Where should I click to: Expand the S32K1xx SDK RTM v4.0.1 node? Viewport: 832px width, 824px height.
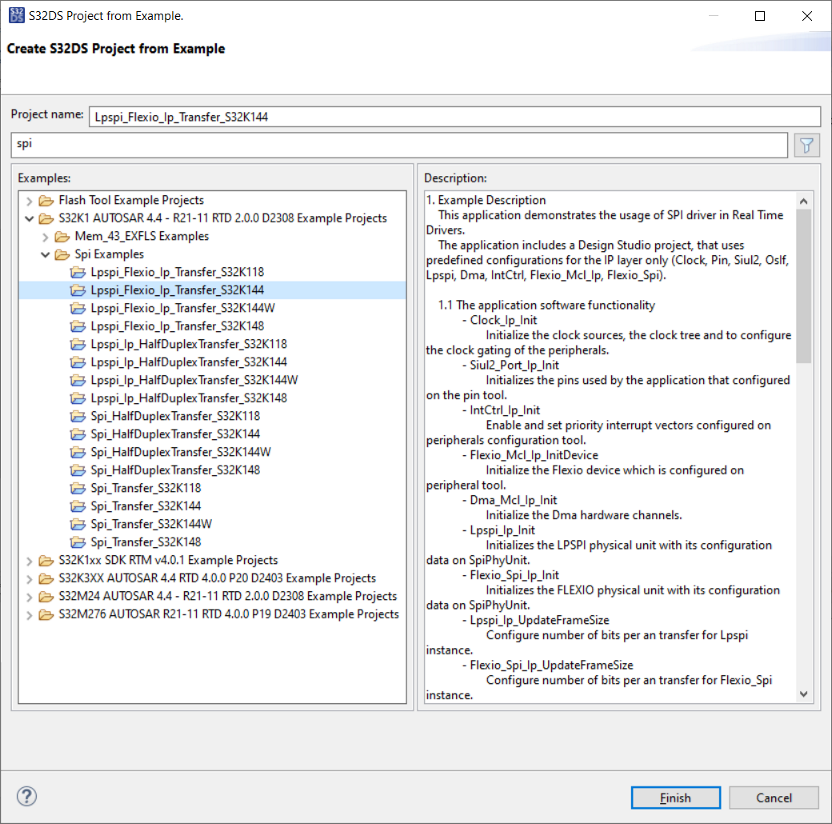pos(30,560)
